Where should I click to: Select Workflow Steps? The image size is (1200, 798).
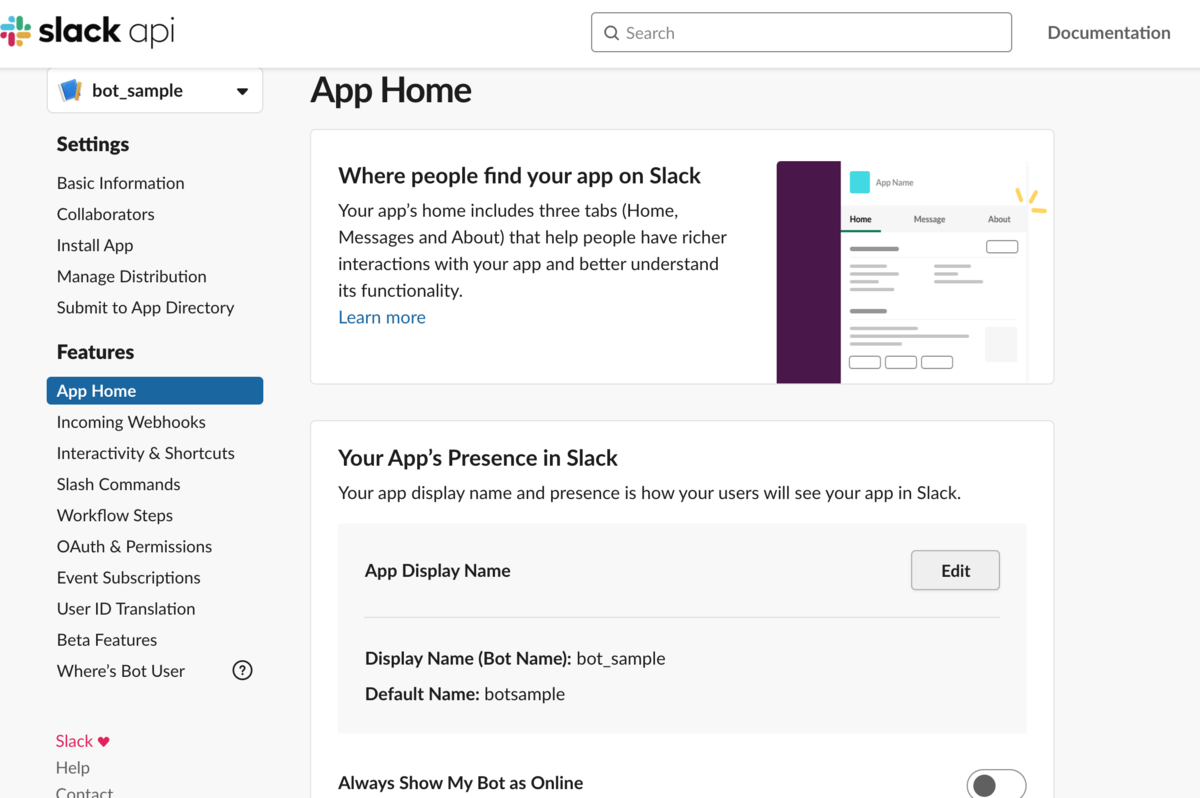click(x=114, y=515)
